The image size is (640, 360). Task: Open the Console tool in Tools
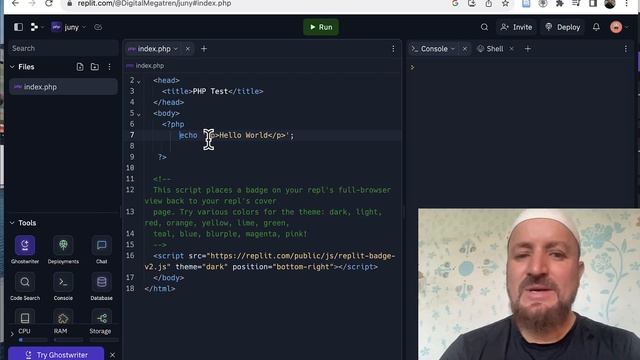tap(63, 286)
